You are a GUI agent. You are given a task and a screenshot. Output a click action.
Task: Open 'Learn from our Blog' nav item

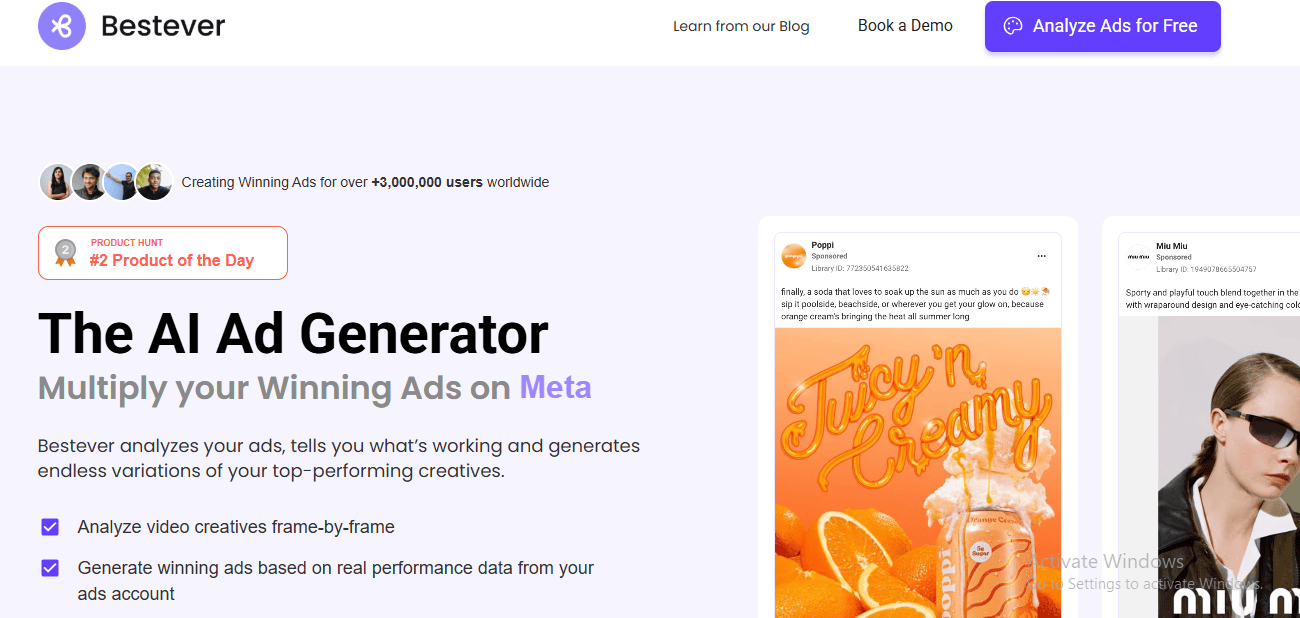741,26
